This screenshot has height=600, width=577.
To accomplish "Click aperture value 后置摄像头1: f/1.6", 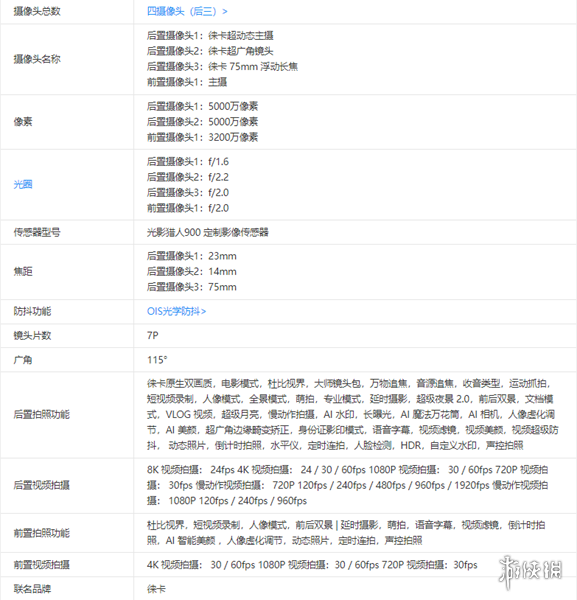I will 188,161.
